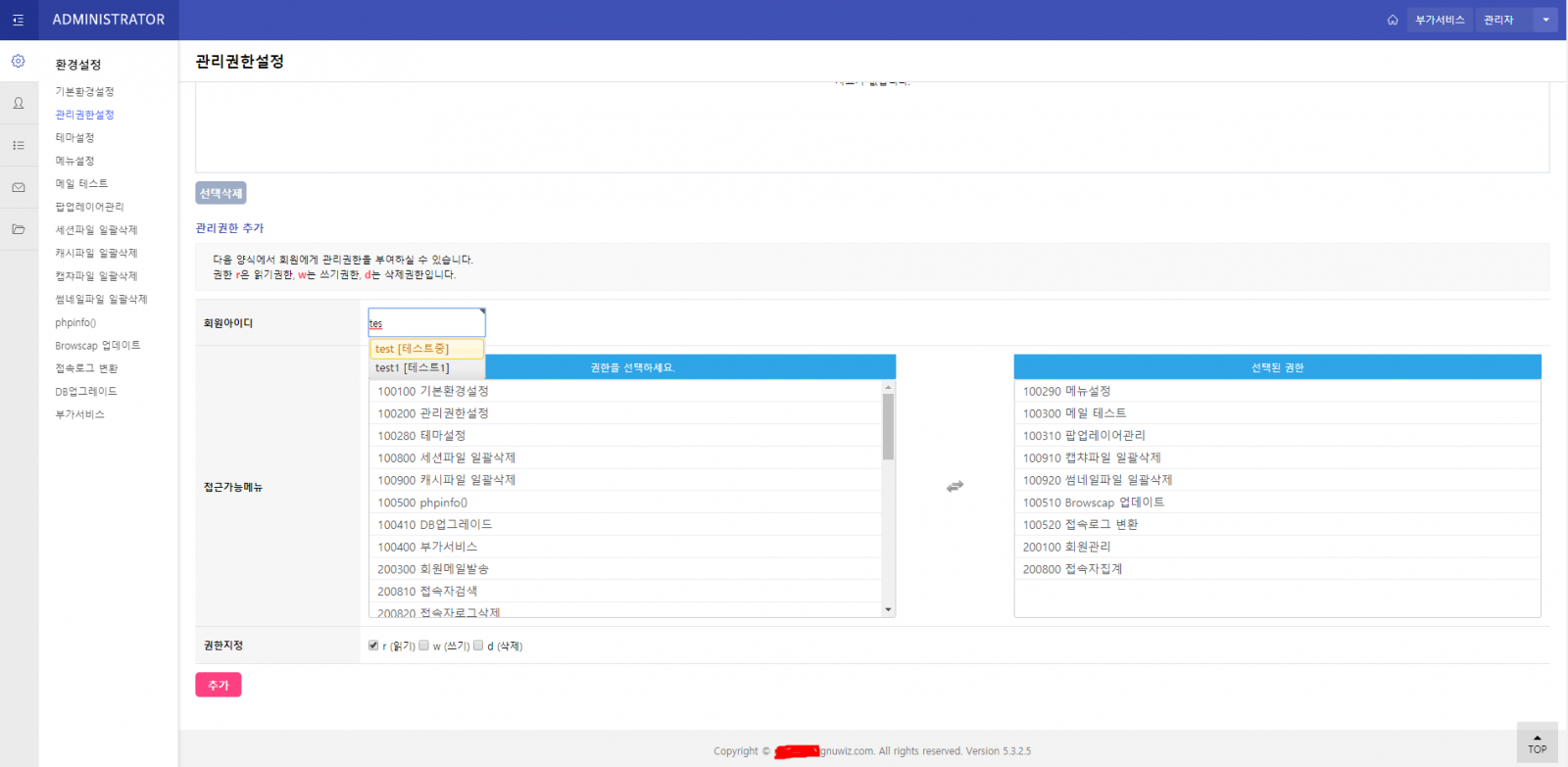Enable the w (쓰기) write permission checkbox
This screenshot has height=767, width=1568.
423,646
